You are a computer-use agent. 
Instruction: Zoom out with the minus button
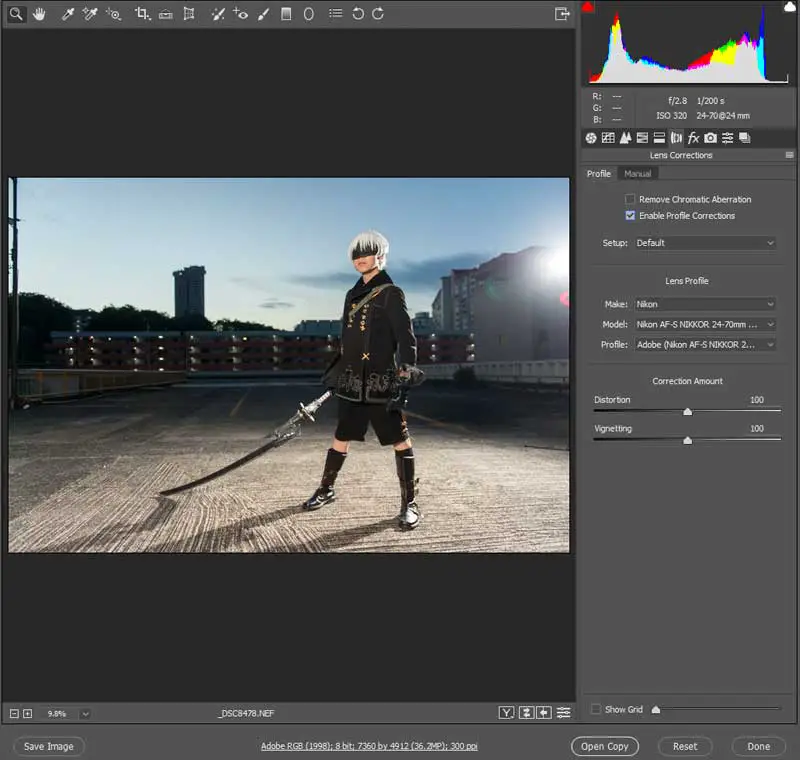[x=14, y=714]
